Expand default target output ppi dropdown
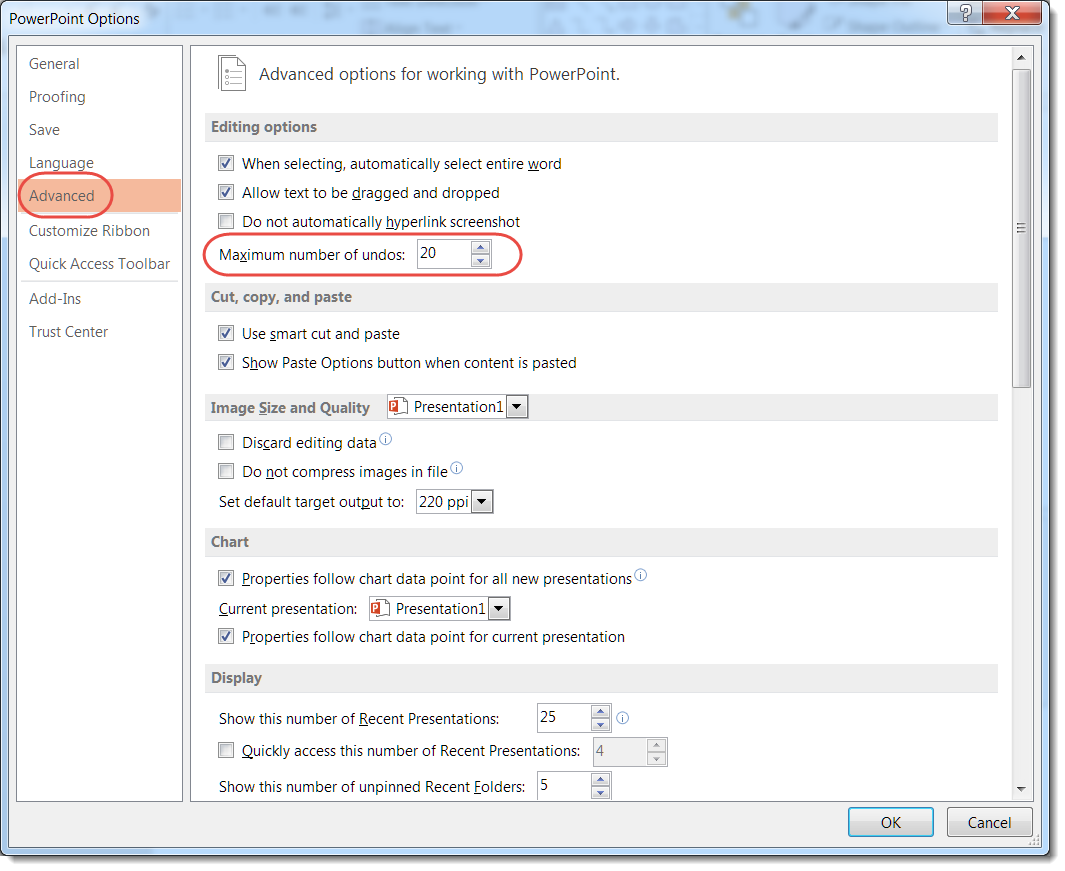This screenshot has width=1065, height=871. [483, 502]
